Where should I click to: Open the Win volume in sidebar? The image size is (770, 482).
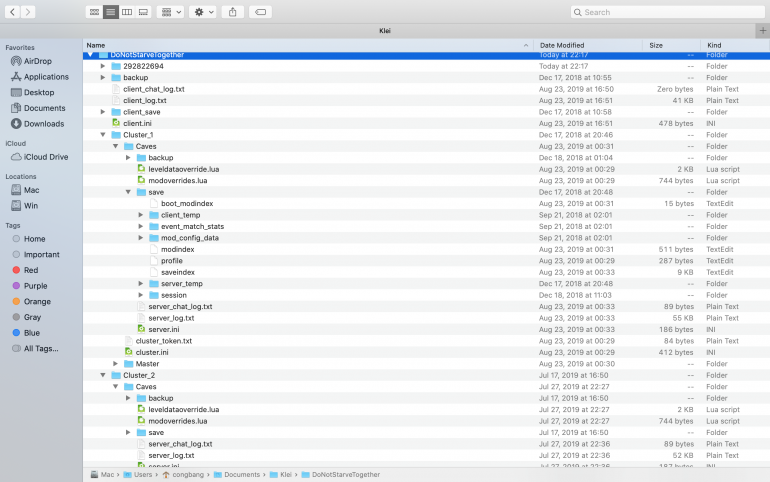pyautogui.click(x=30, y=206)
